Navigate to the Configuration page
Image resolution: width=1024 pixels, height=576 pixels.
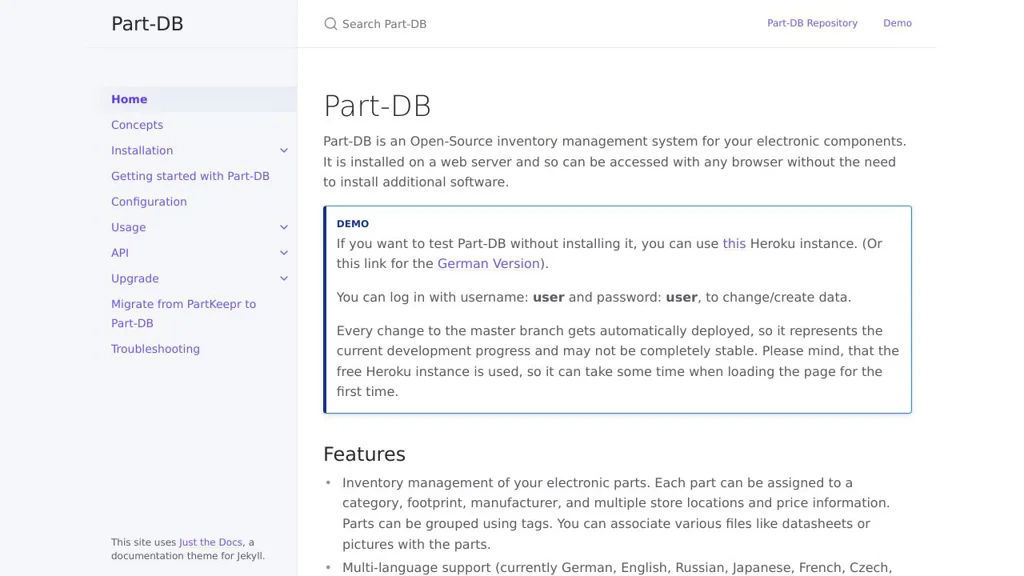(149, 202)
